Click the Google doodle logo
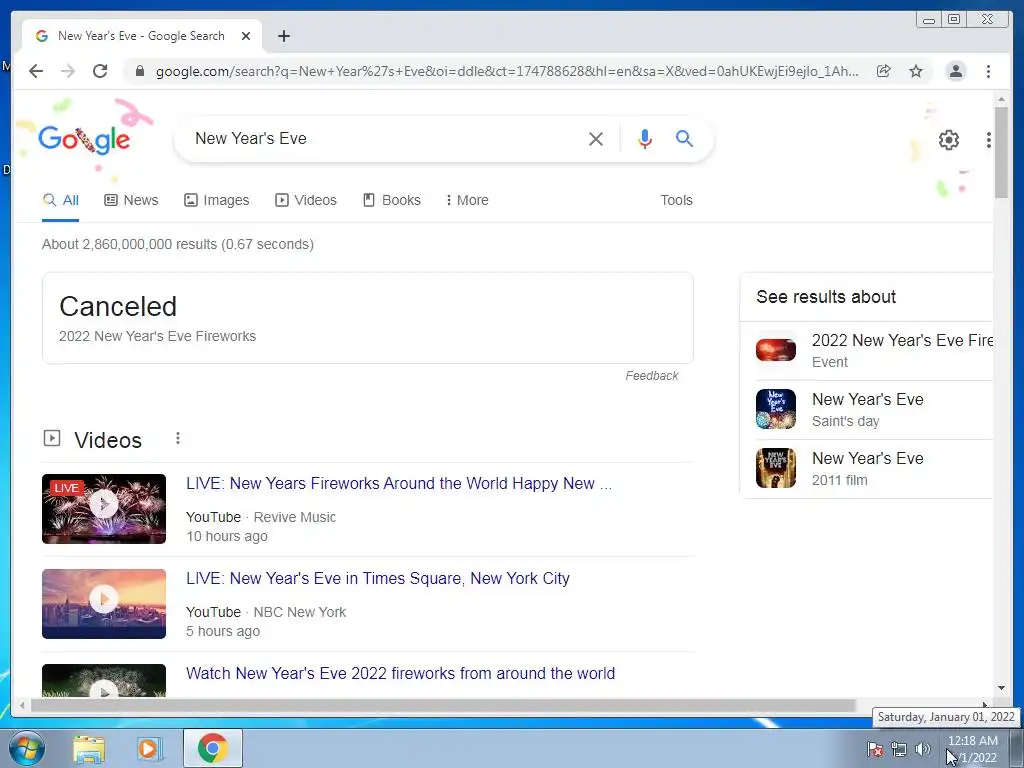Screen dimensions: 1024x768 pos(84,139)
